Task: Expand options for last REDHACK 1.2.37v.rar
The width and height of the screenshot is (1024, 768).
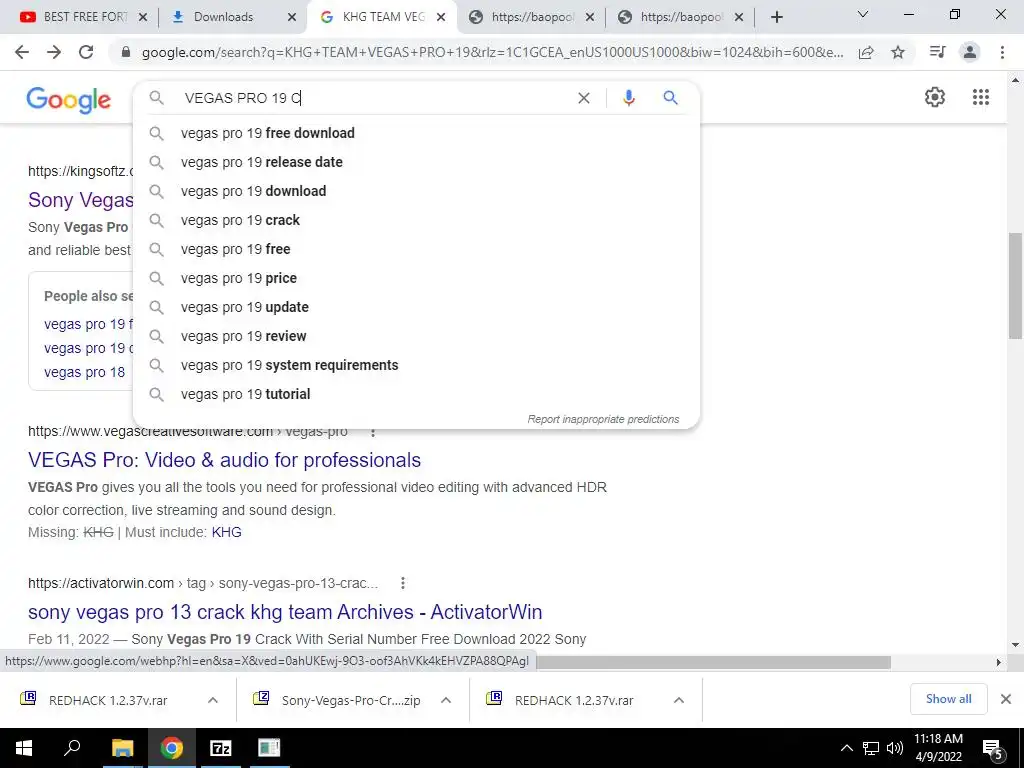Action: point(679,700)
